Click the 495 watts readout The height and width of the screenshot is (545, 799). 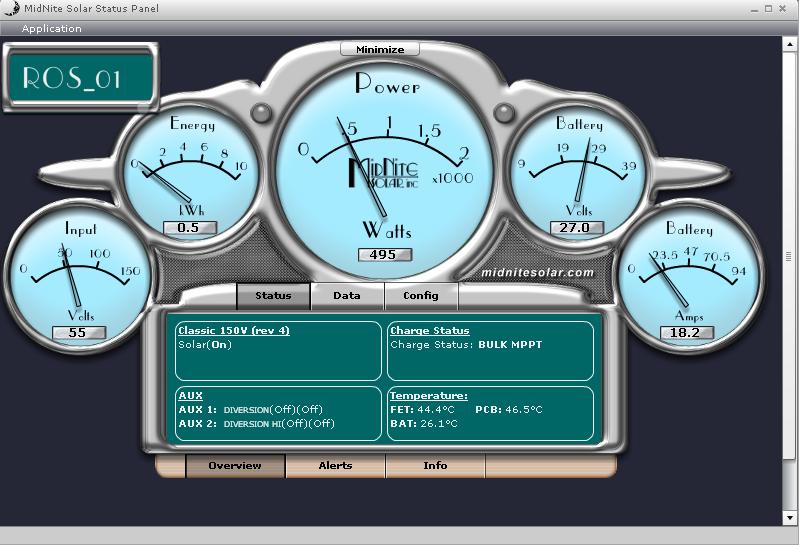click(x=385, y=255)
